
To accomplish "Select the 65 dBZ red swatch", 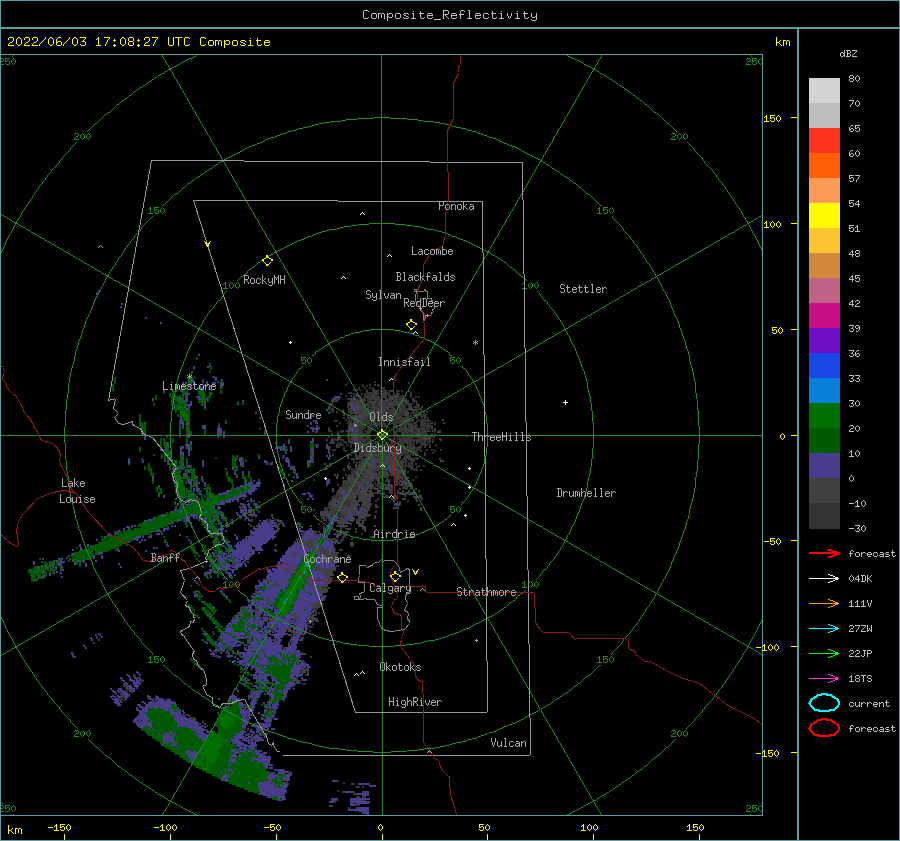I will 824,141.
